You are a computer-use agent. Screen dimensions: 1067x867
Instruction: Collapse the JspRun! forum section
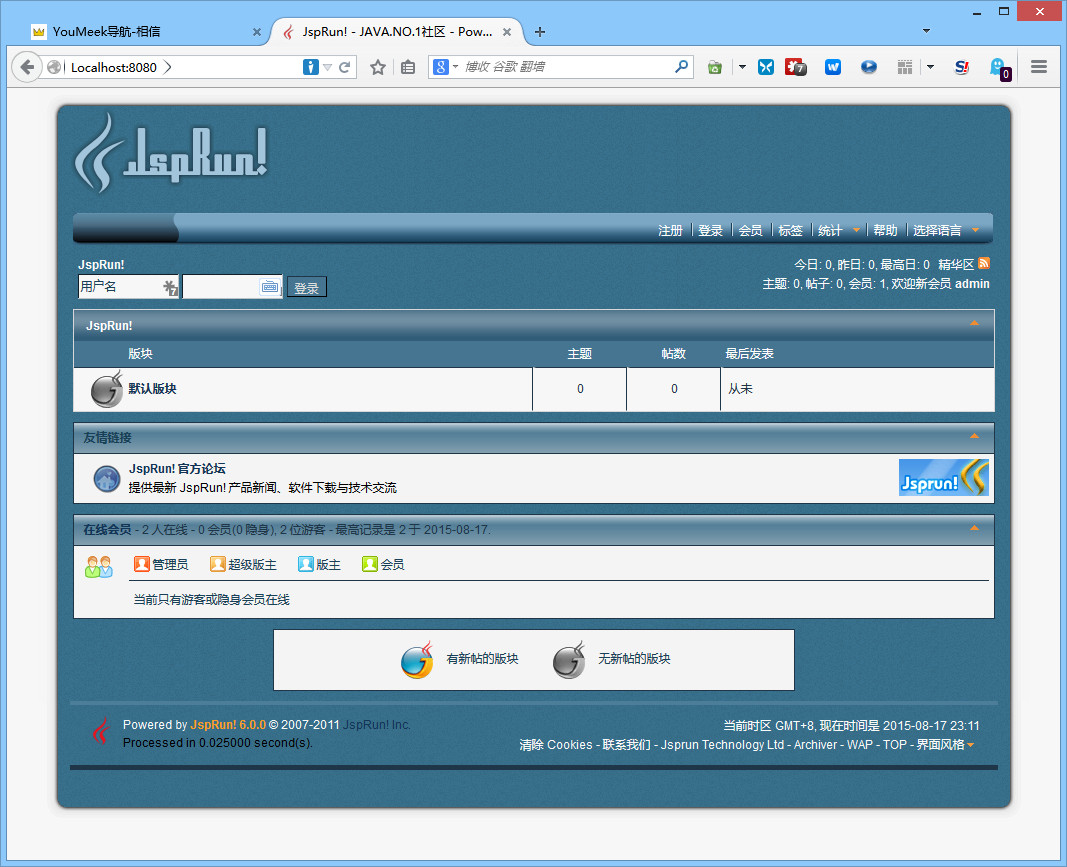click(x=974, y=323)
